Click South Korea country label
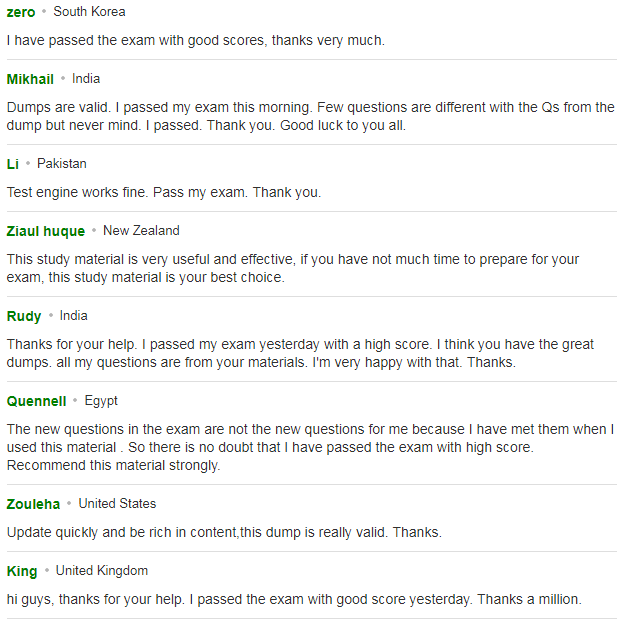Image resolution: width=623 pixels, height=624 pixels. (x=90, y=12)
